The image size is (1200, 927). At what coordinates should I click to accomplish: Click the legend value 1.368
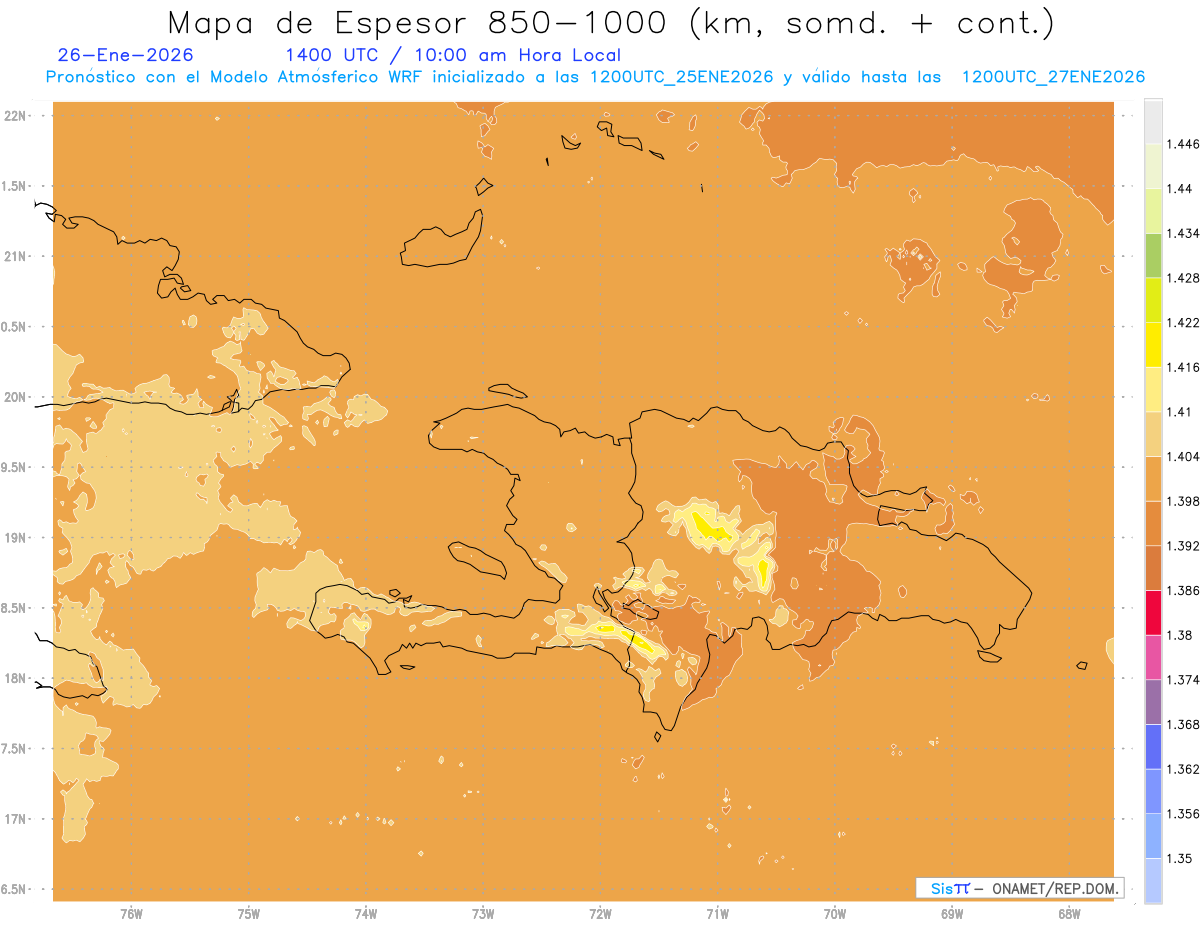coord(1182,725)
